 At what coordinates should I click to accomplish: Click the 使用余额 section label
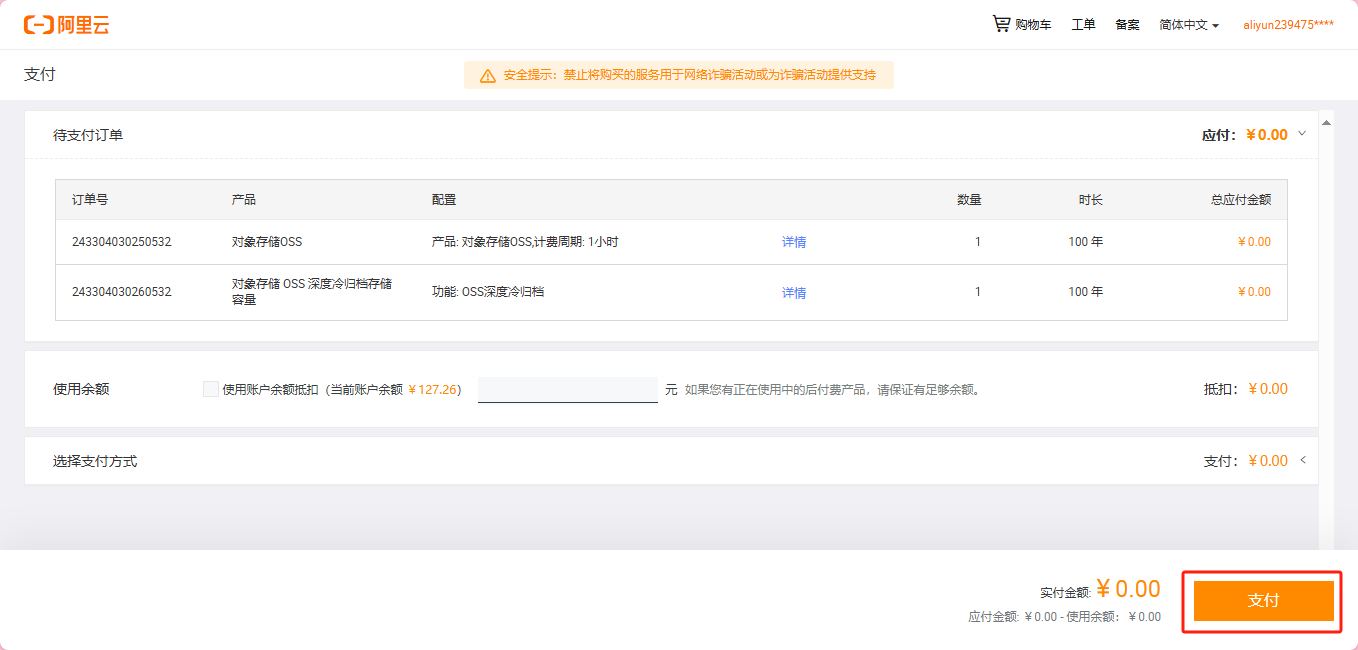pyautogui.click(x=81, y=389)
